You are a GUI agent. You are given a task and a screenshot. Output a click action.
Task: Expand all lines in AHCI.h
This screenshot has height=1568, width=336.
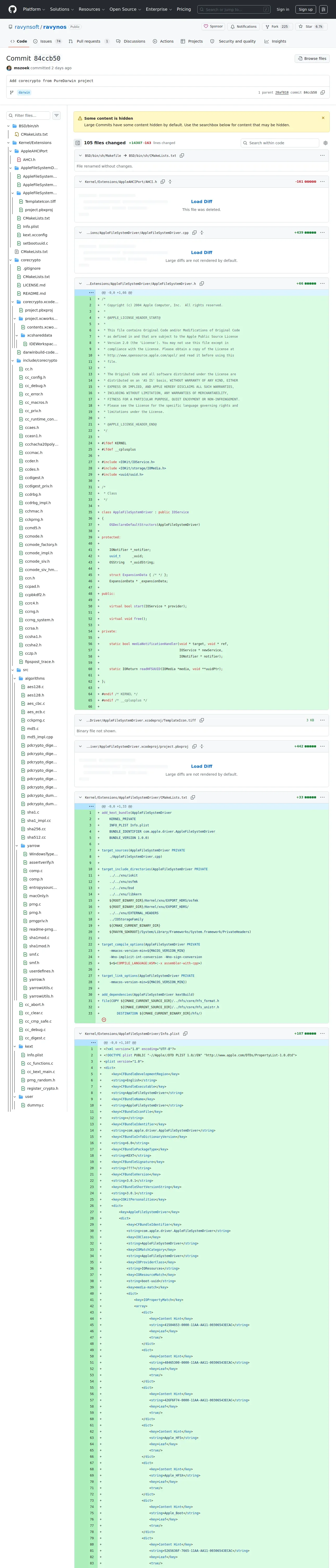pyautogui.click(x=170, y=181)
